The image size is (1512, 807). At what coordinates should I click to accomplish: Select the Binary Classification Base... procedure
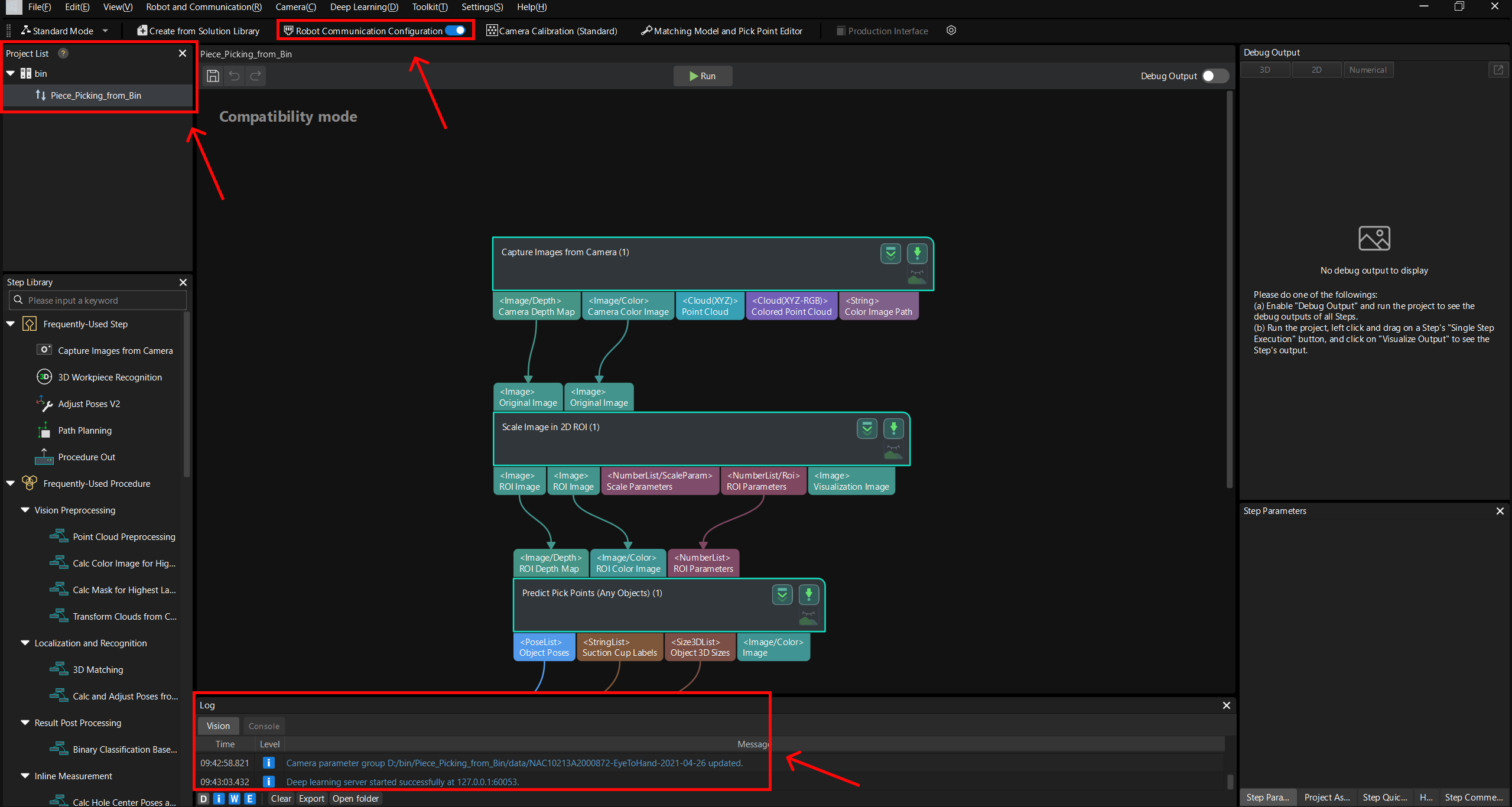coord(114,749)
